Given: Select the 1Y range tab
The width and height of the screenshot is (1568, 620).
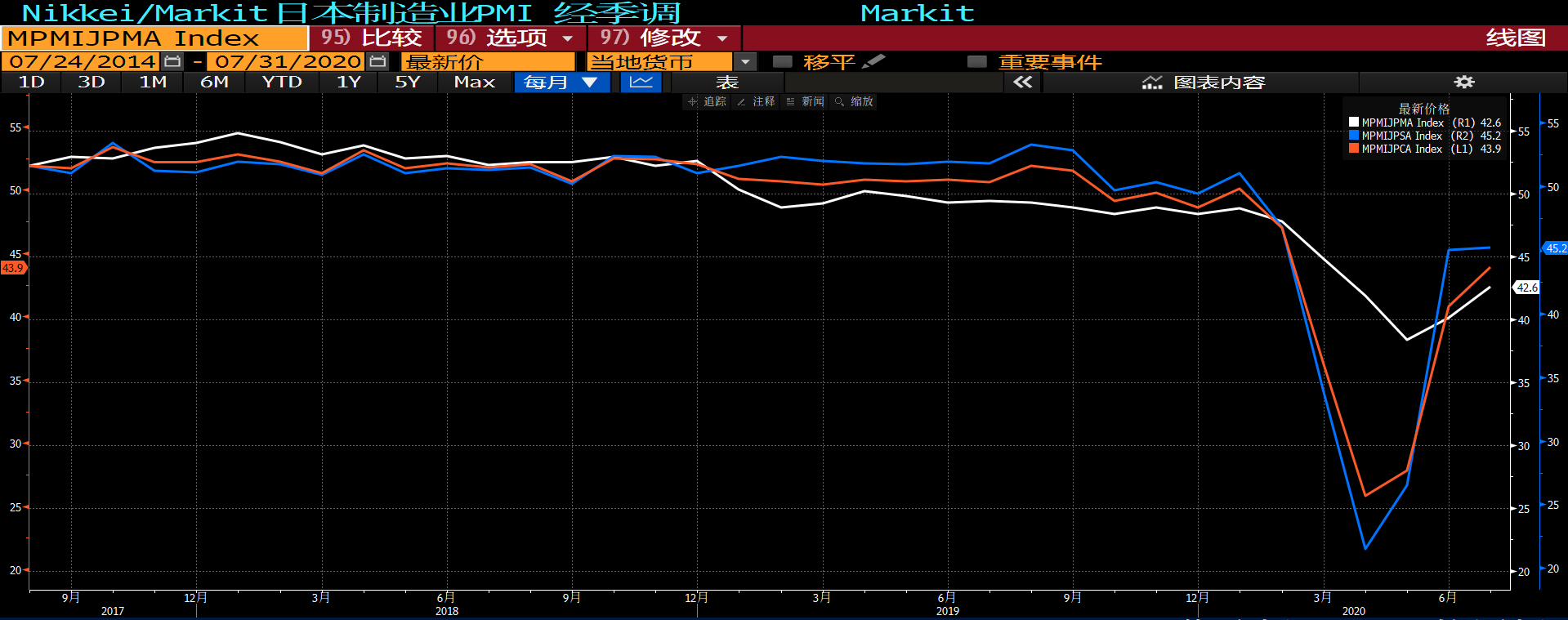Looking at the screenshot, I should (349, 82).
